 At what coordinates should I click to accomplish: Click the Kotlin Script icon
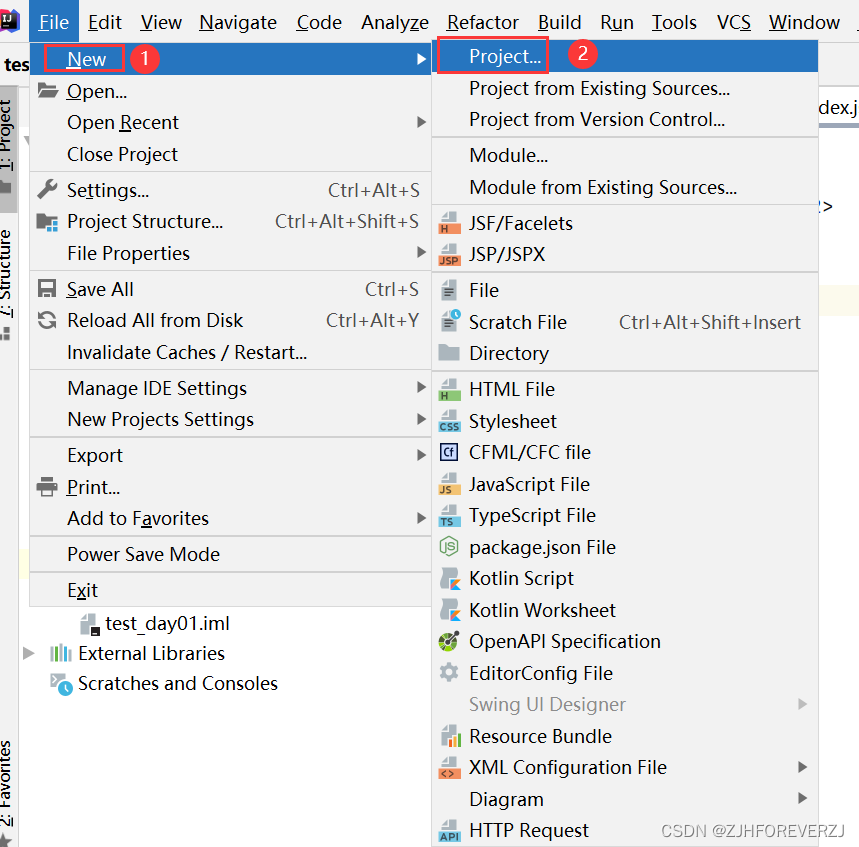tap(450, 579)
